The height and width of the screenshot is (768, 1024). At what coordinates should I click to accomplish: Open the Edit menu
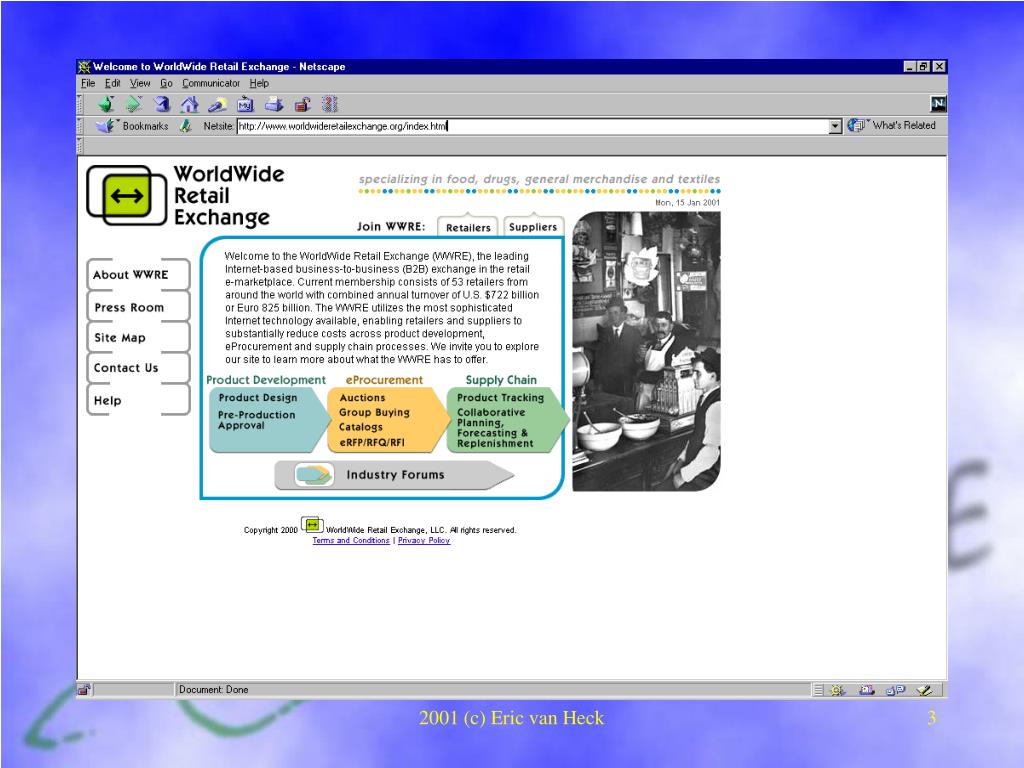coord(112,84)
